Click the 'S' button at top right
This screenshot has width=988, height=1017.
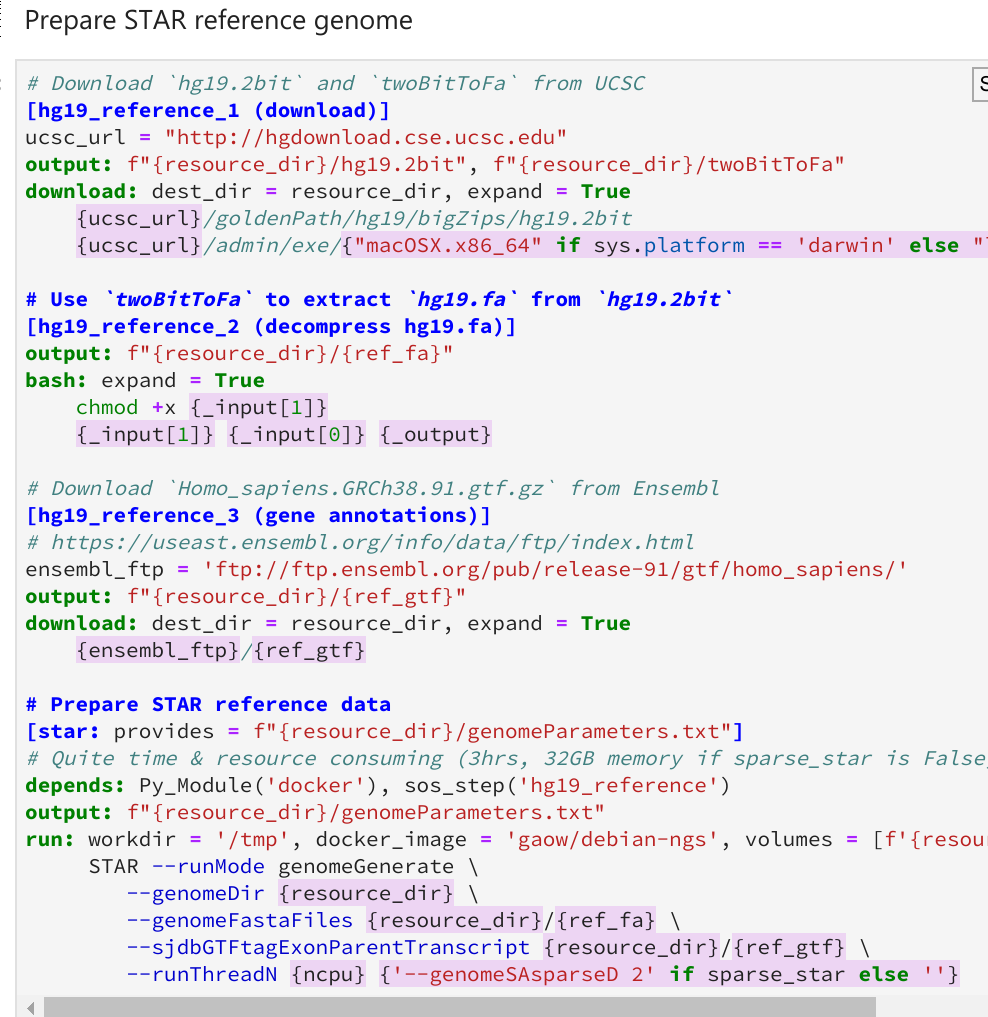click(981, 85)
